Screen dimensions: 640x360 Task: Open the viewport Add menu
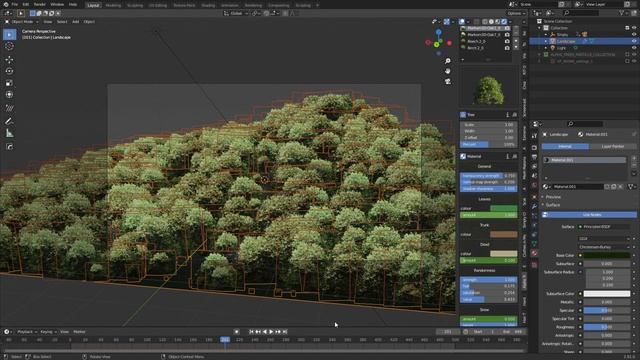pyautogui.click(x=76, y=22)
